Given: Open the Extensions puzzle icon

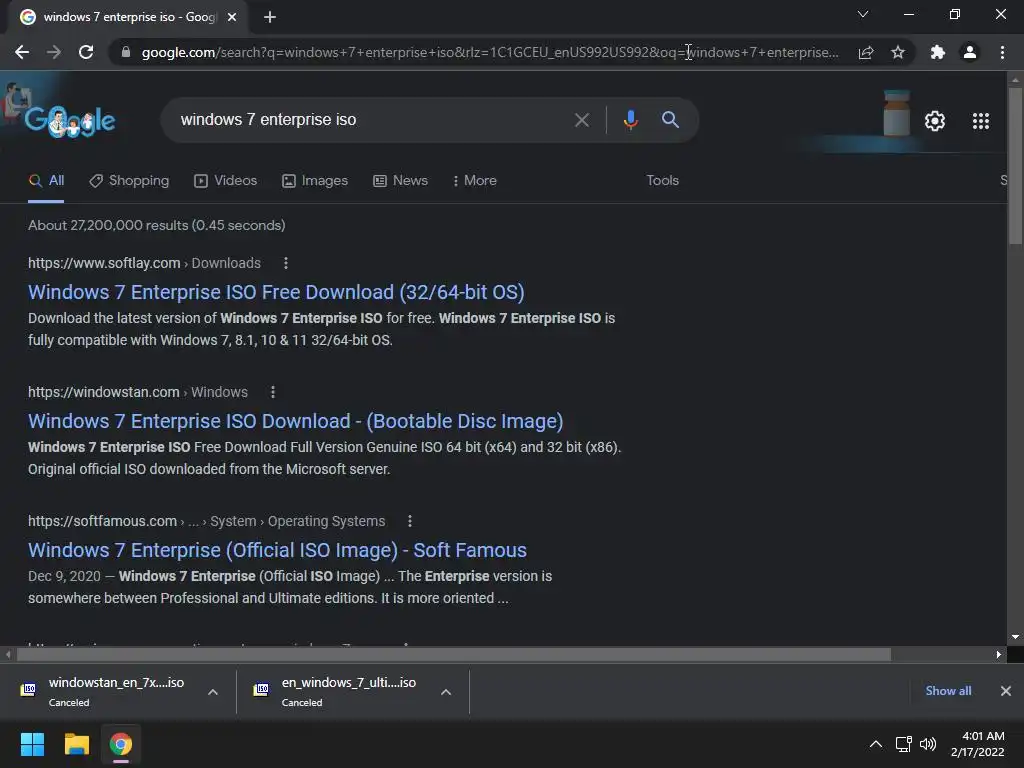Looking at the screenshot, I should point(938,52).
